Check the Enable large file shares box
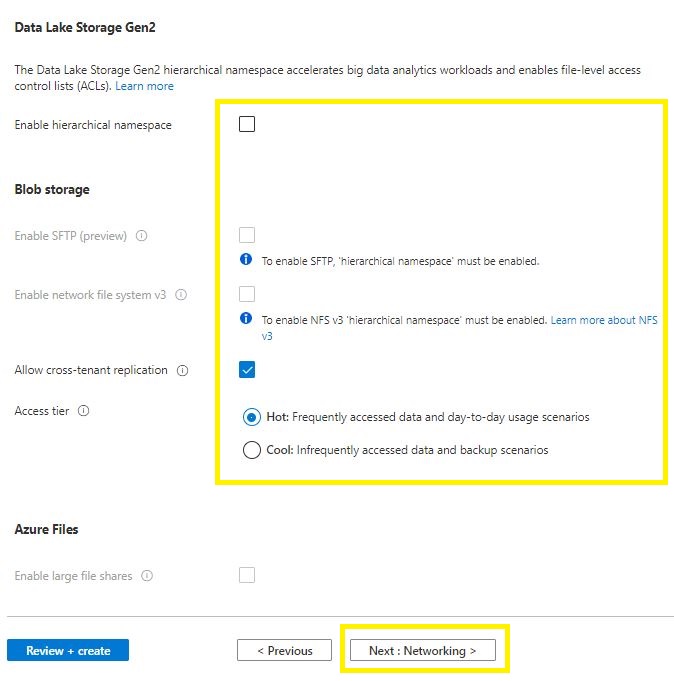The image size is (674, 681). [x=247, y=575]
